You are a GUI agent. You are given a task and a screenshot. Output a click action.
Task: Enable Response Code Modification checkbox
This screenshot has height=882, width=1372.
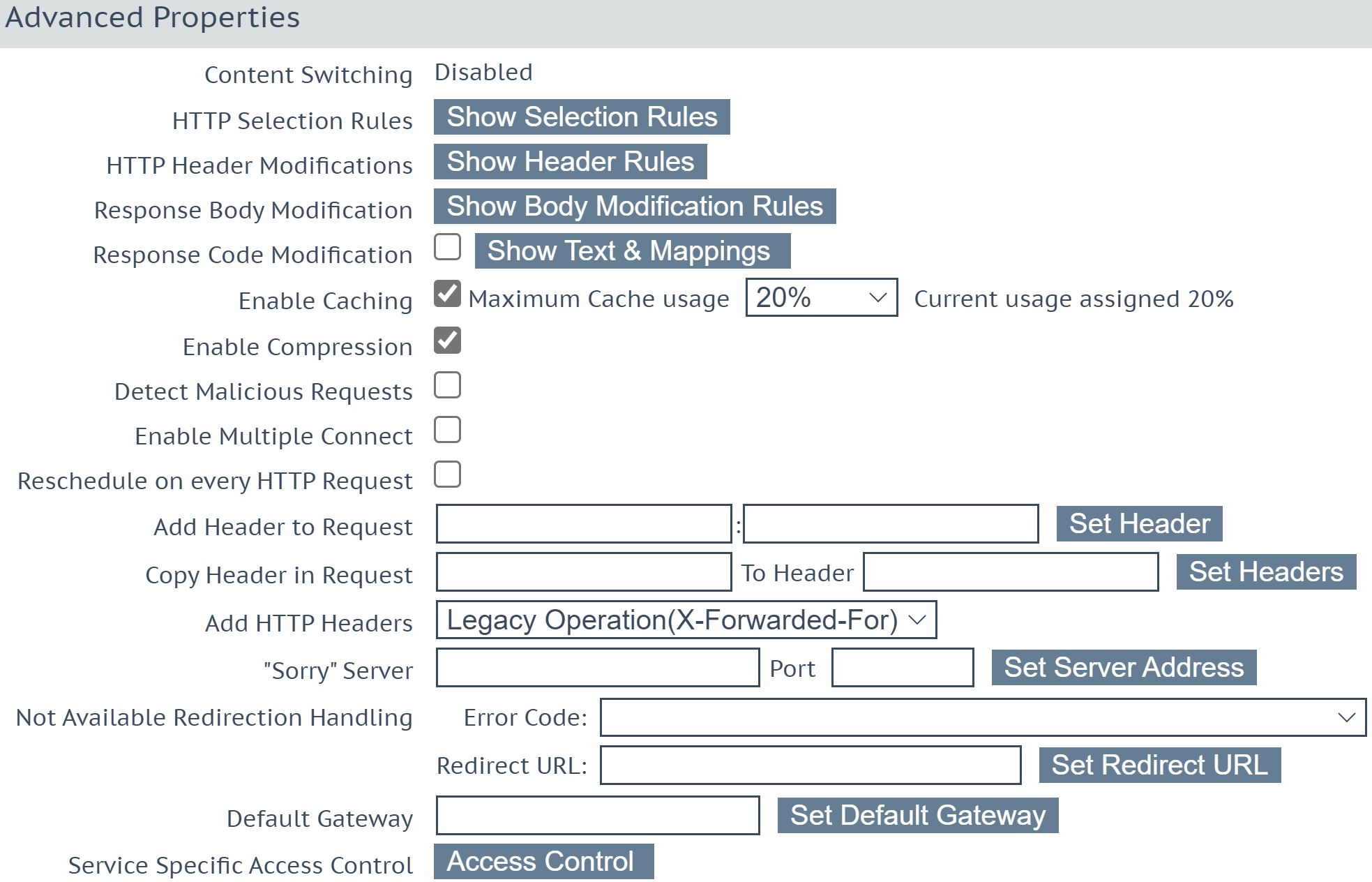447,247
